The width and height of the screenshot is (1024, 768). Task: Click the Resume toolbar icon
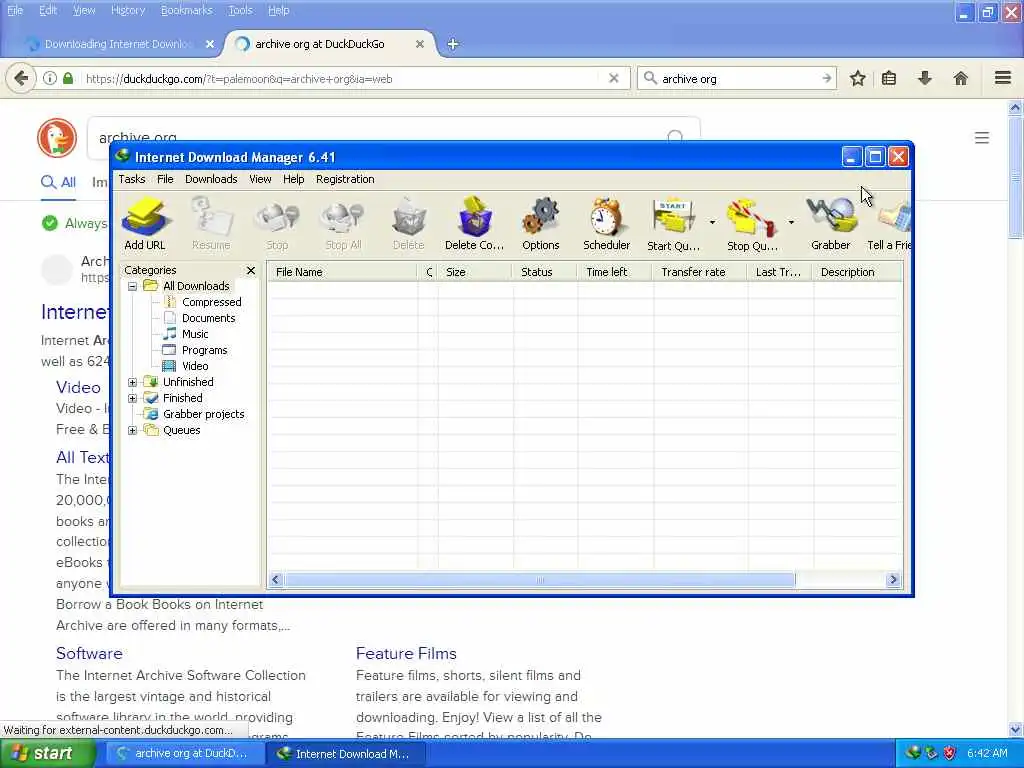click(211, 224)
